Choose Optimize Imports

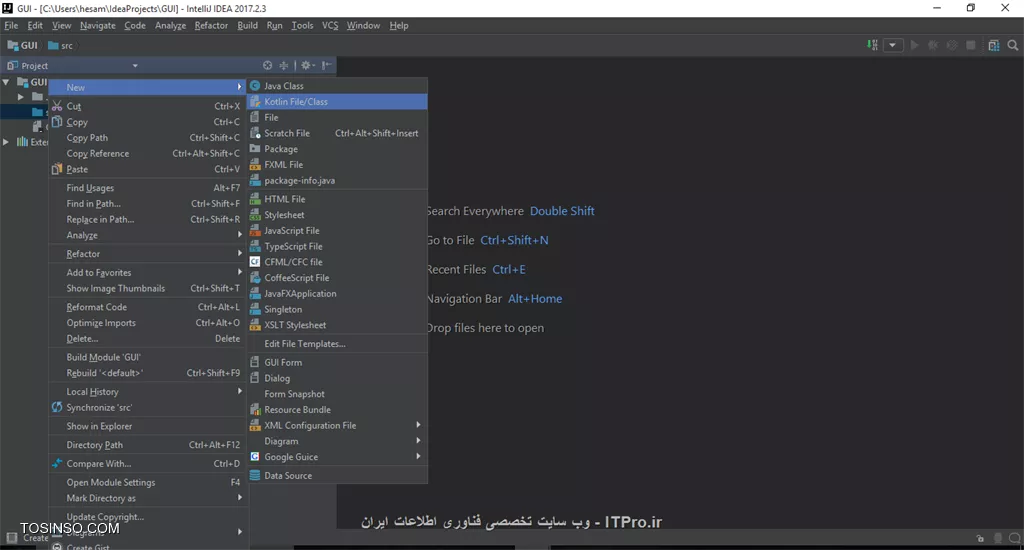click(x=147, y=323)
